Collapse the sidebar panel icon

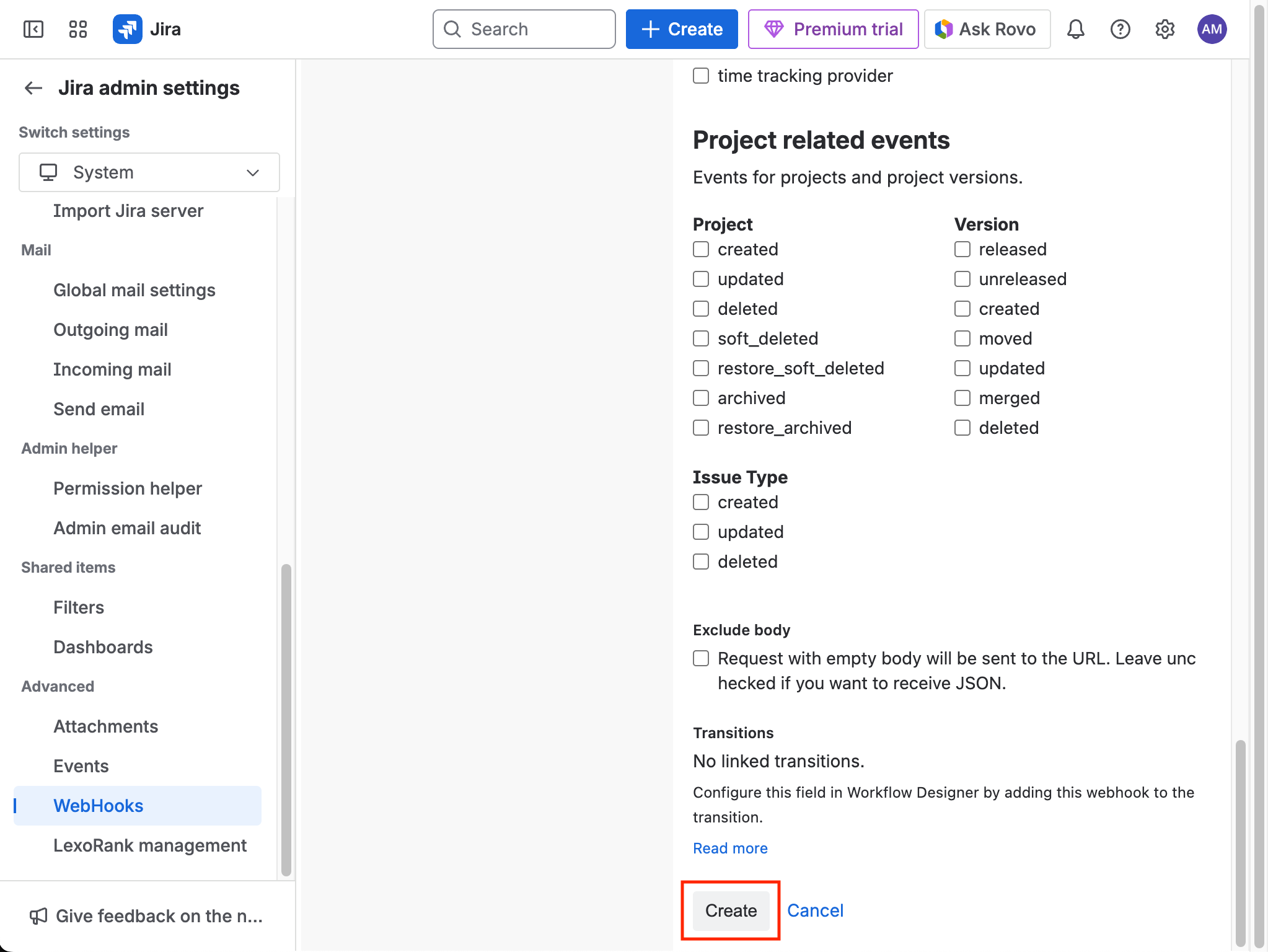tap(33, 29)
